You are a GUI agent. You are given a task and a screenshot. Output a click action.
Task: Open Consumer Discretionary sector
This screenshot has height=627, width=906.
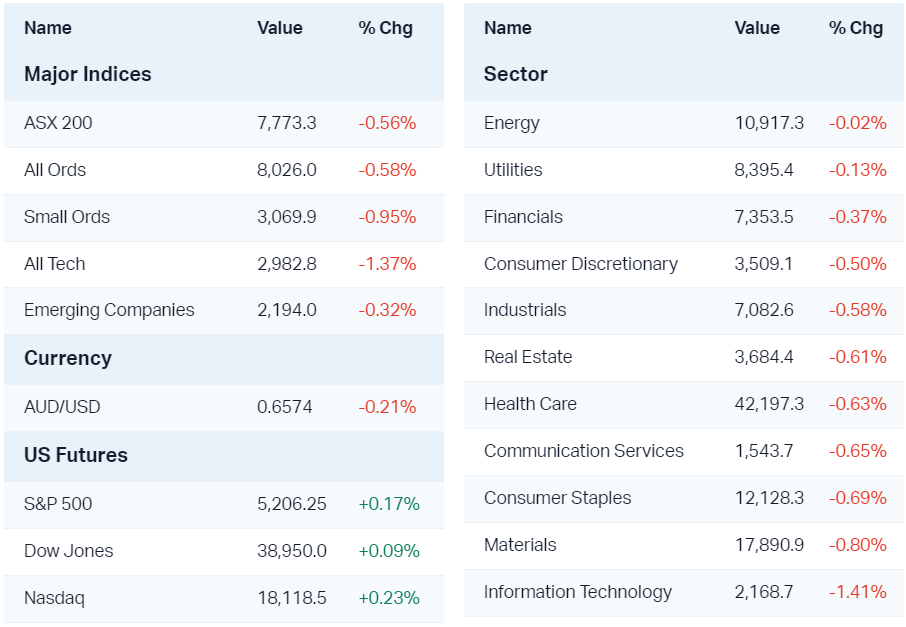(581, 264)
